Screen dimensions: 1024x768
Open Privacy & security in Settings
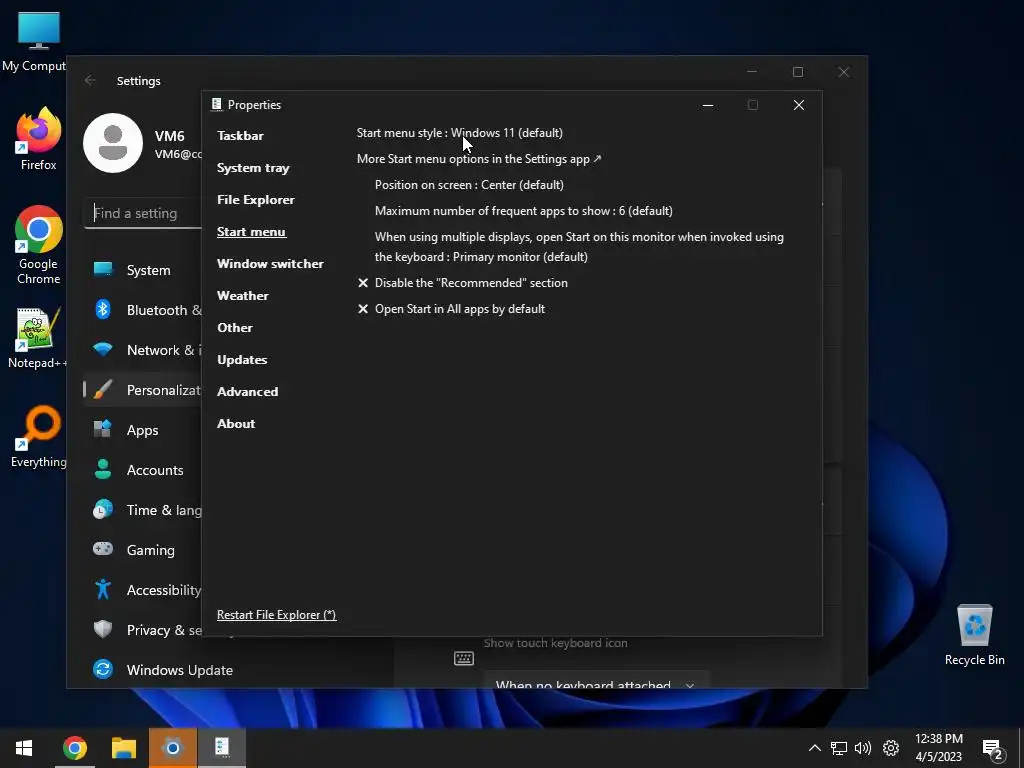point(142,630)
